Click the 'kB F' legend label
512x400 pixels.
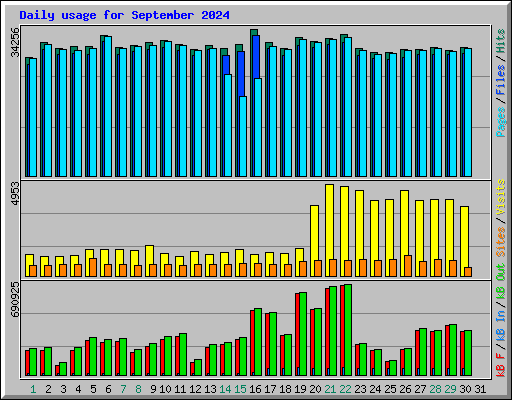point(501,365)
